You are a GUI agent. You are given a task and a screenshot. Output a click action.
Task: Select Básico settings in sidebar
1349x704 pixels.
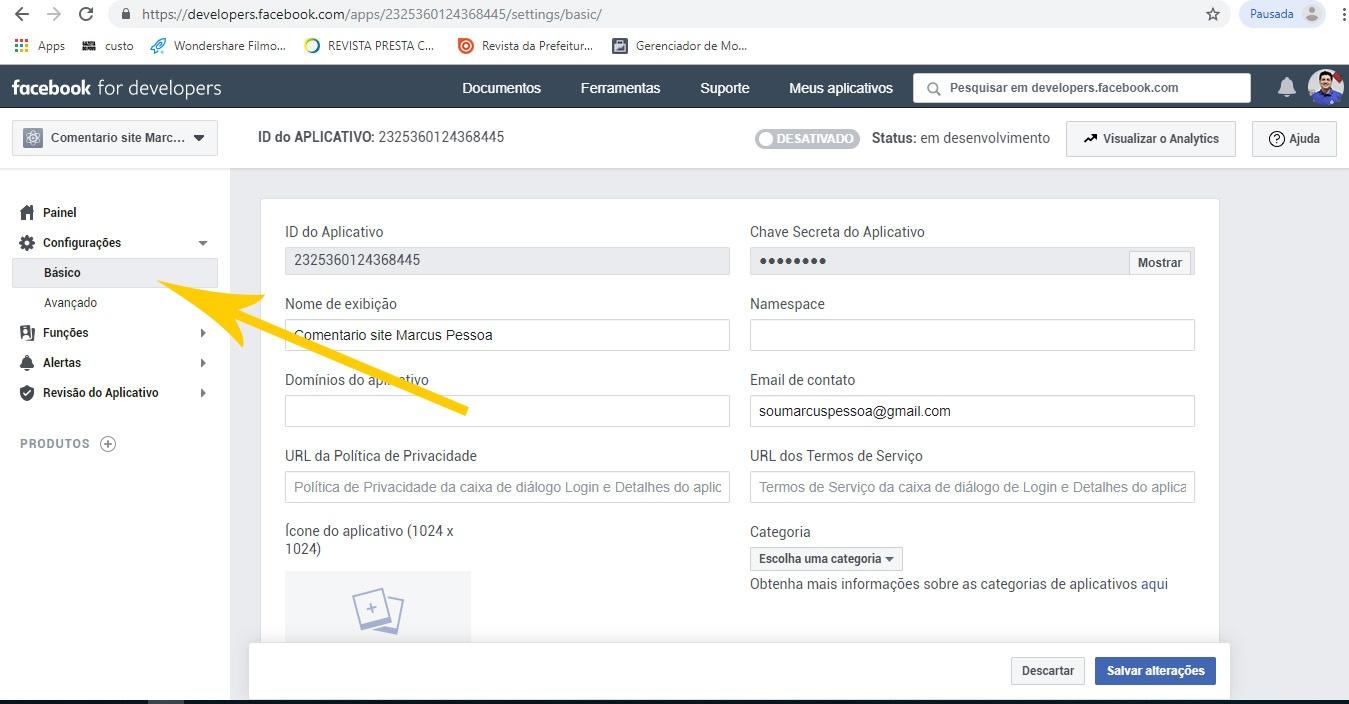pyautogui.click(x=115, y=272)
